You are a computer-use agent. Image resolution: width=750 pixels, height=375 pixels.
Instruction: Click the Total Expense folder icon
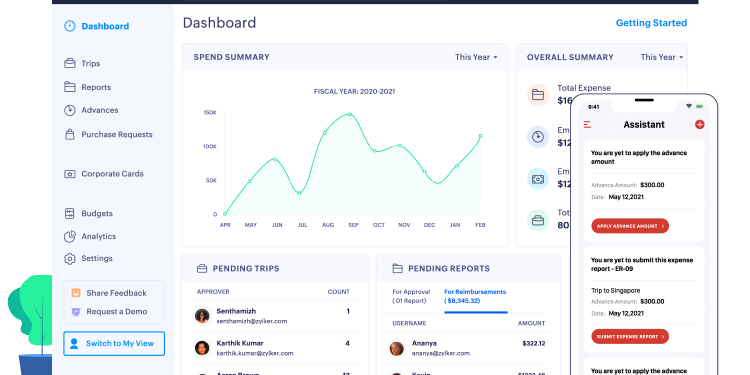(x=538, y=95)
